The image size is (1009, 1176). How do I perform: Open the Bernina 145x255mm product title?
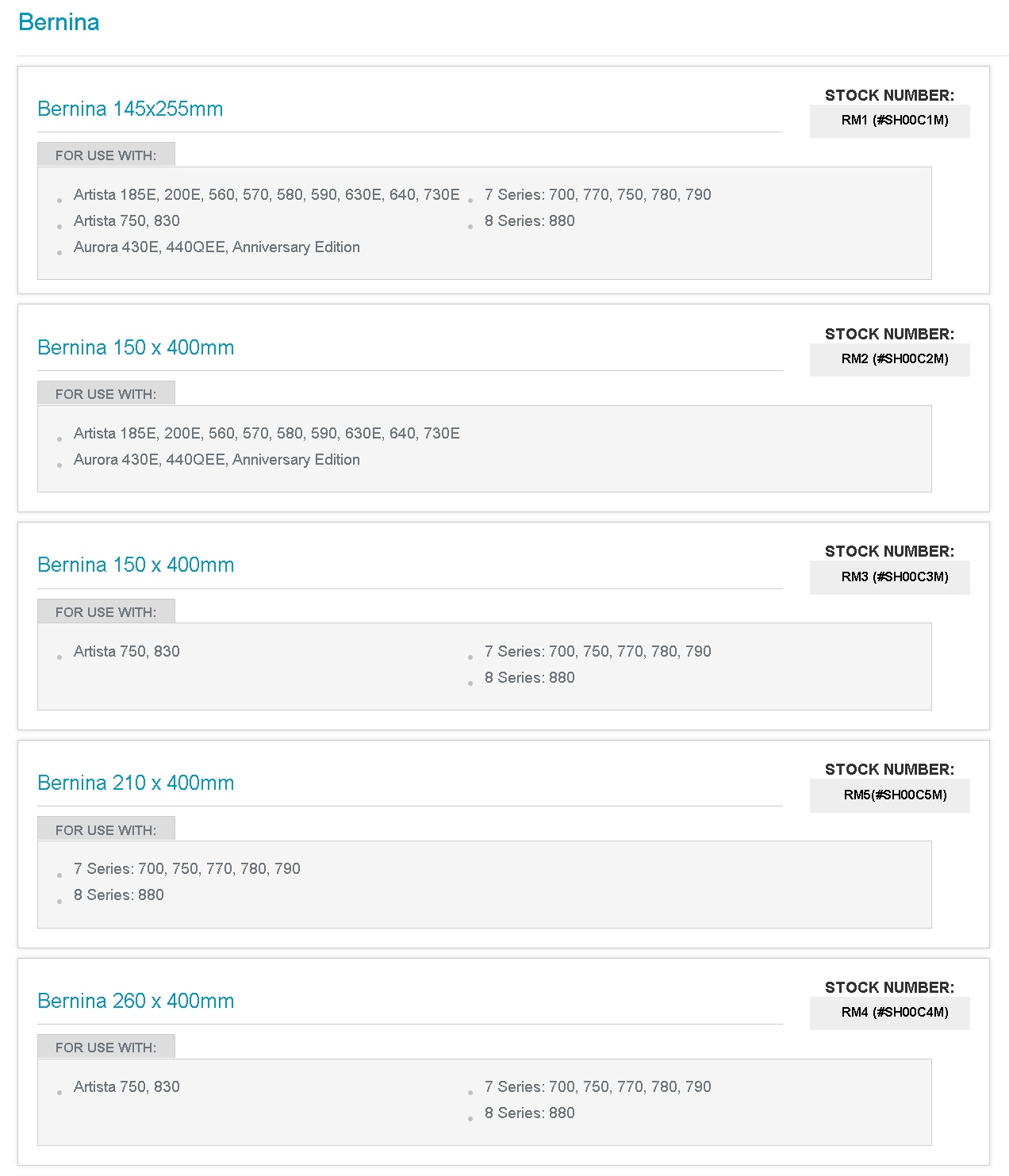(130, 109)
